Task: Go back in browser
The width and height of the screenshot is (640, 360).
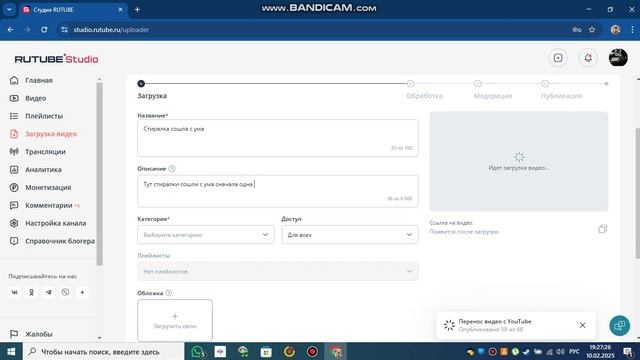Action: coord(10,30)
